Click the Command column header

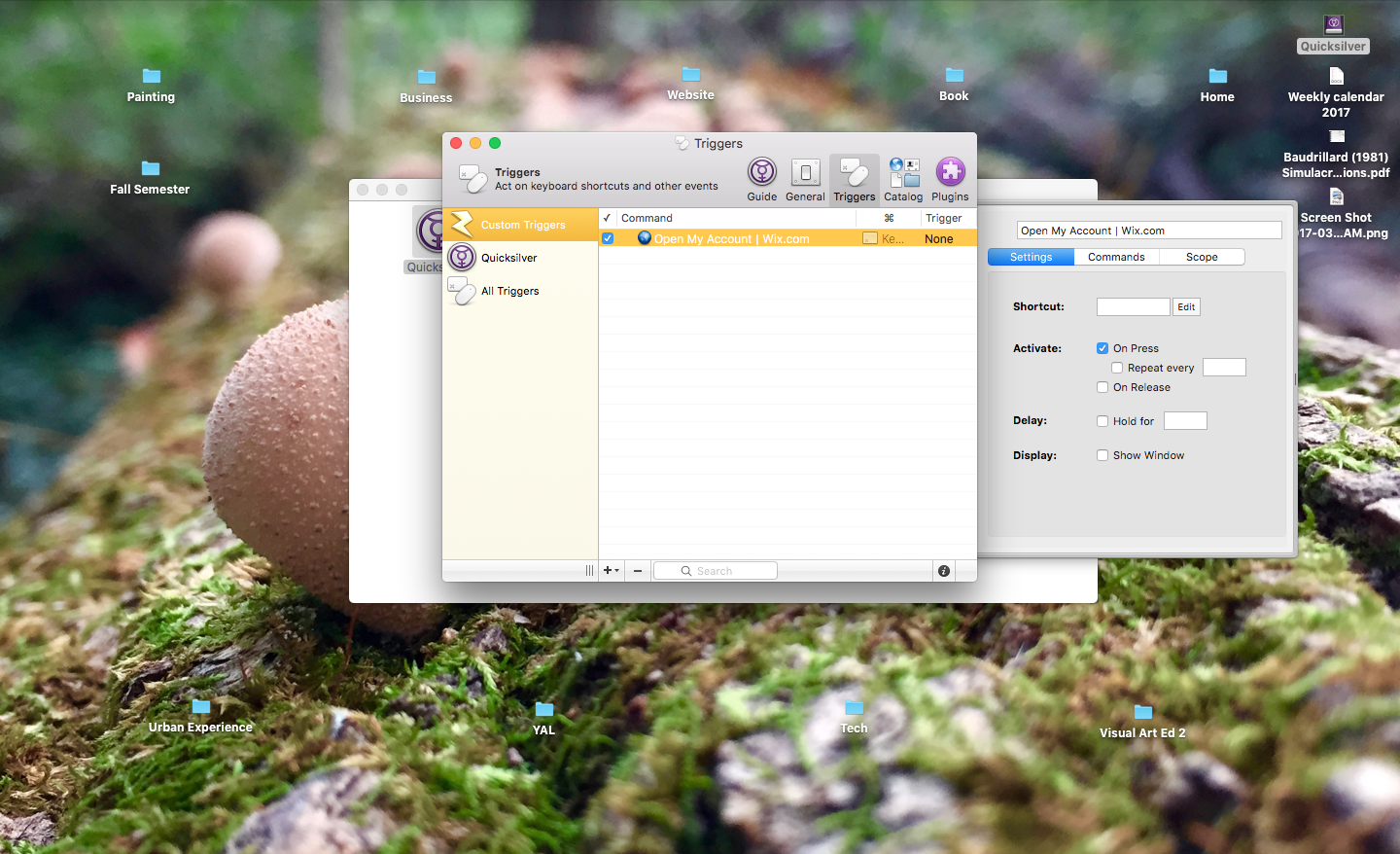(736, 218)
